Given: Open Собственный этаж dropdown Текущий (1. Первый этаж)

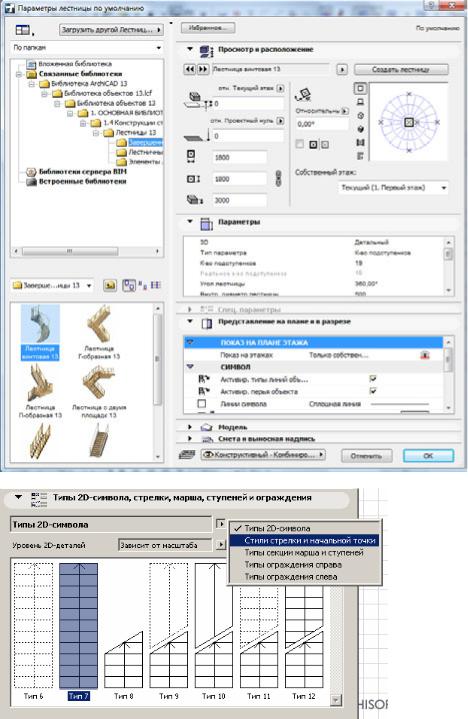Looking at the screenshot, I should click(393, 188).
